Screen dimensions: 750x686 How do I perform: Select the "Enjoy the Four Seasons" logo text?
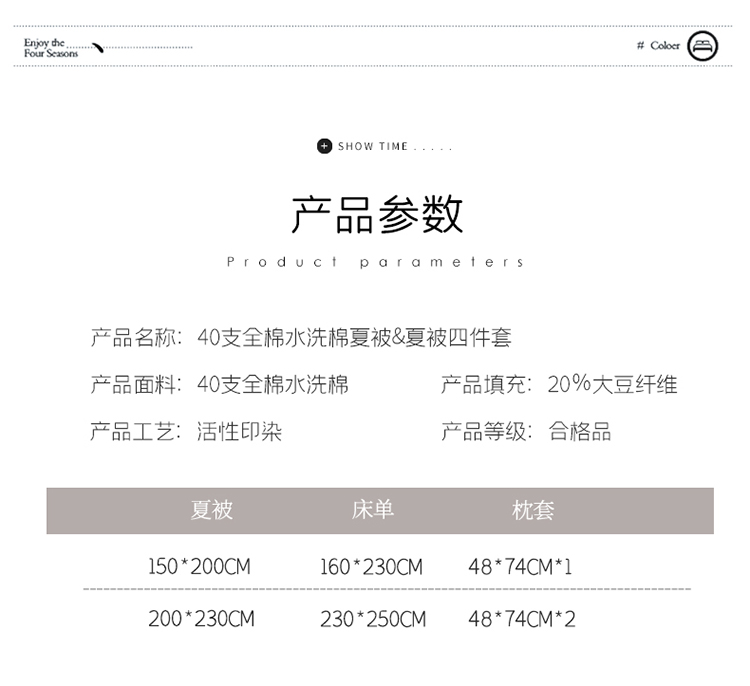[x=50, y=48]
